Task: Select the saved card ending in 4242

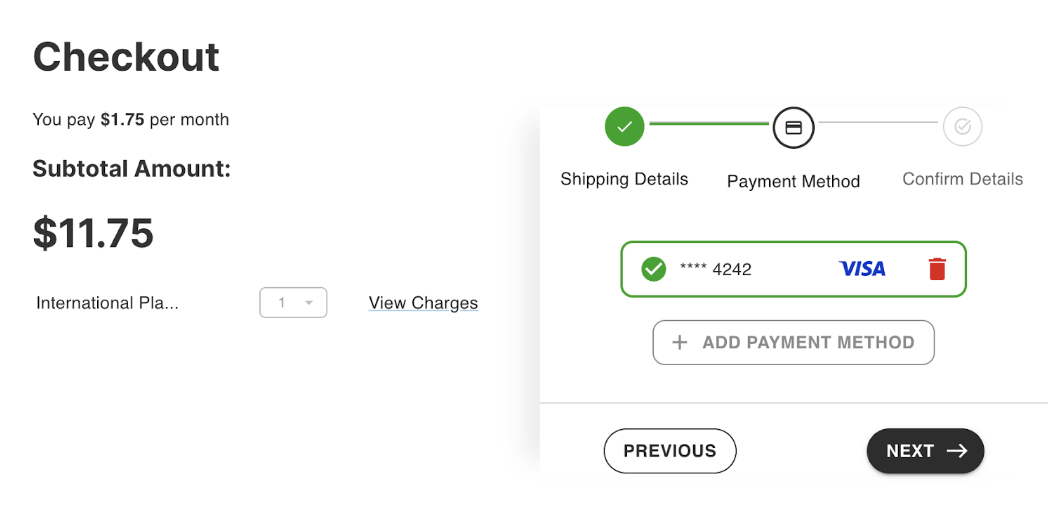Action: pos(793,269)
